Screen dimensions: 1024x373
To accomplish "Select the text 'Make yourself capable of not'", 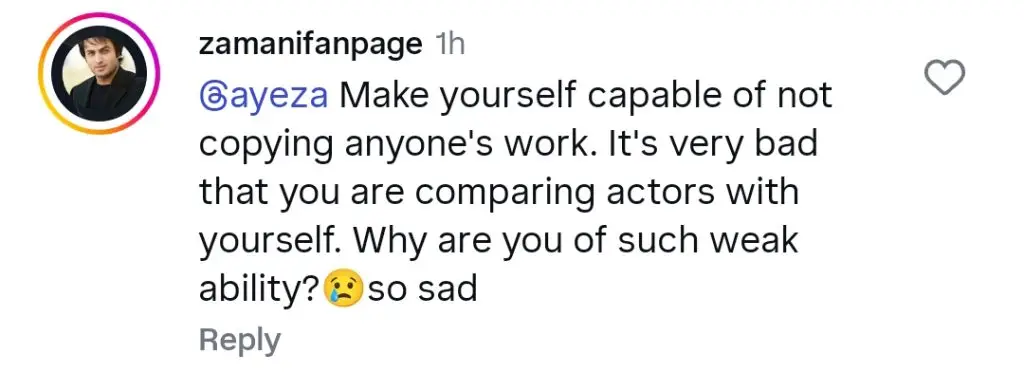I will tap(585, 97).
